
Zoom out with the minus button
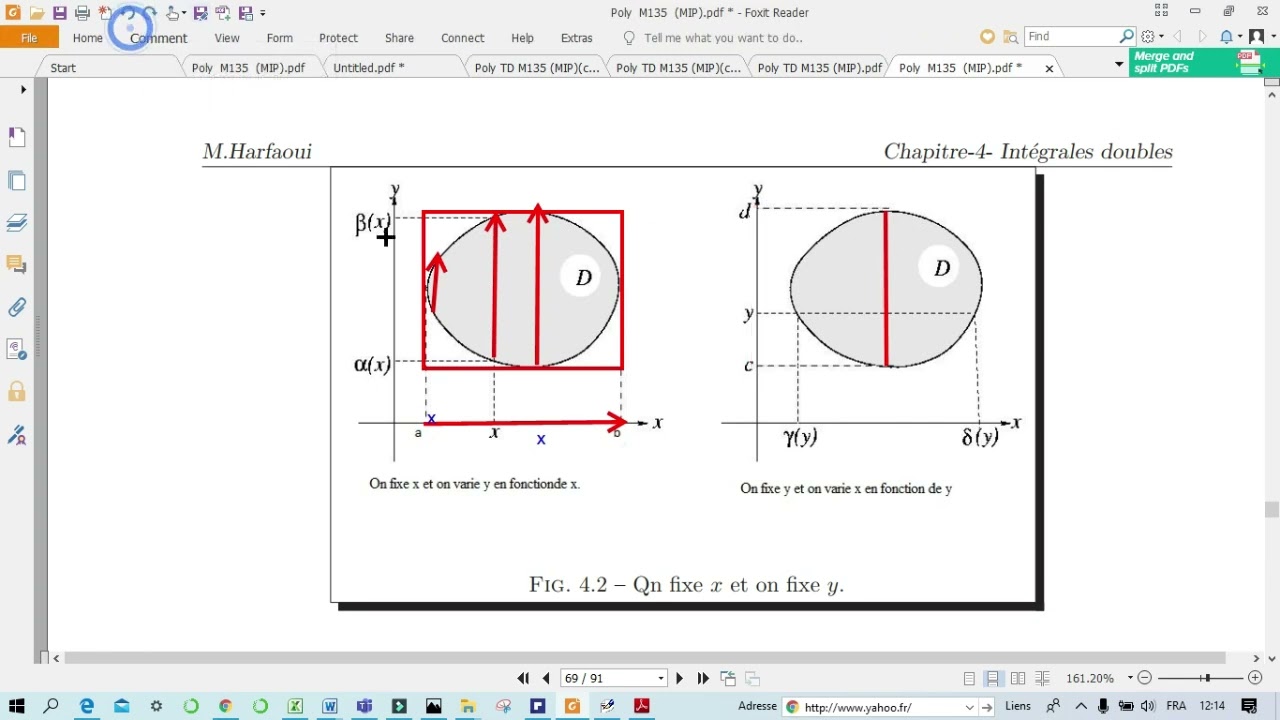[1145, 678]
